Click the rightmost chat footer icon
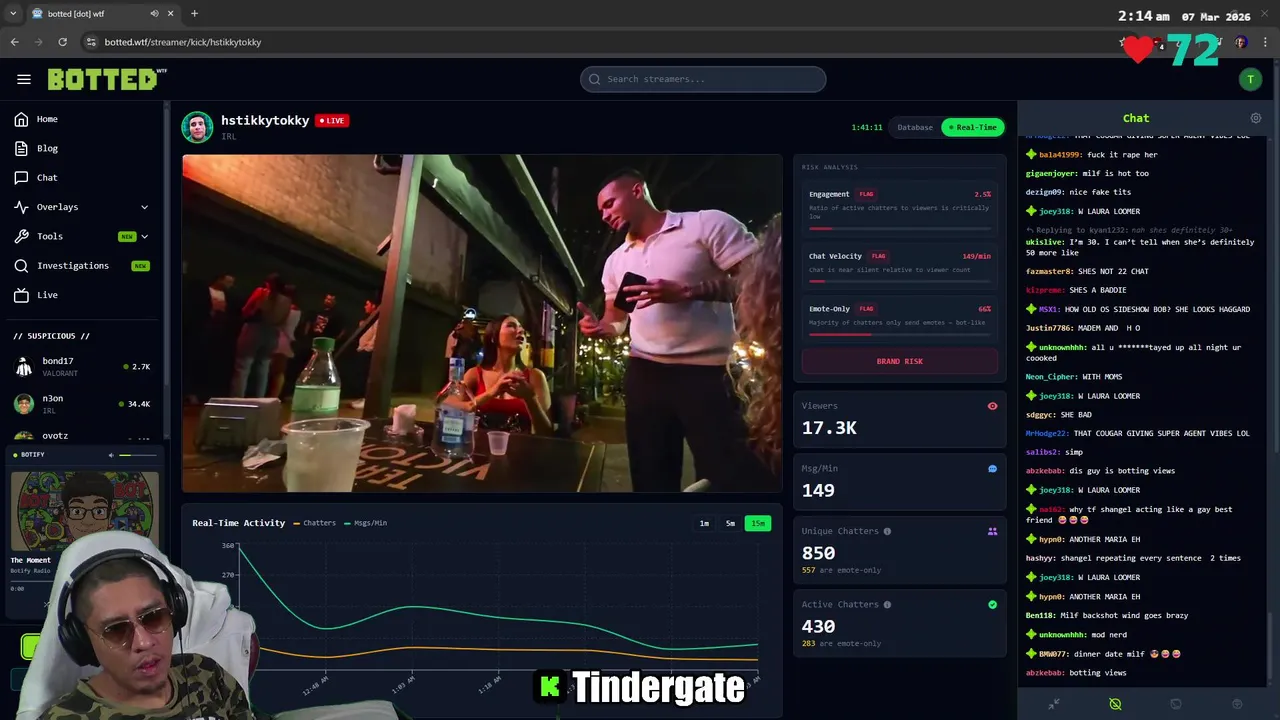1280x720 pixels. (1237, 704)
